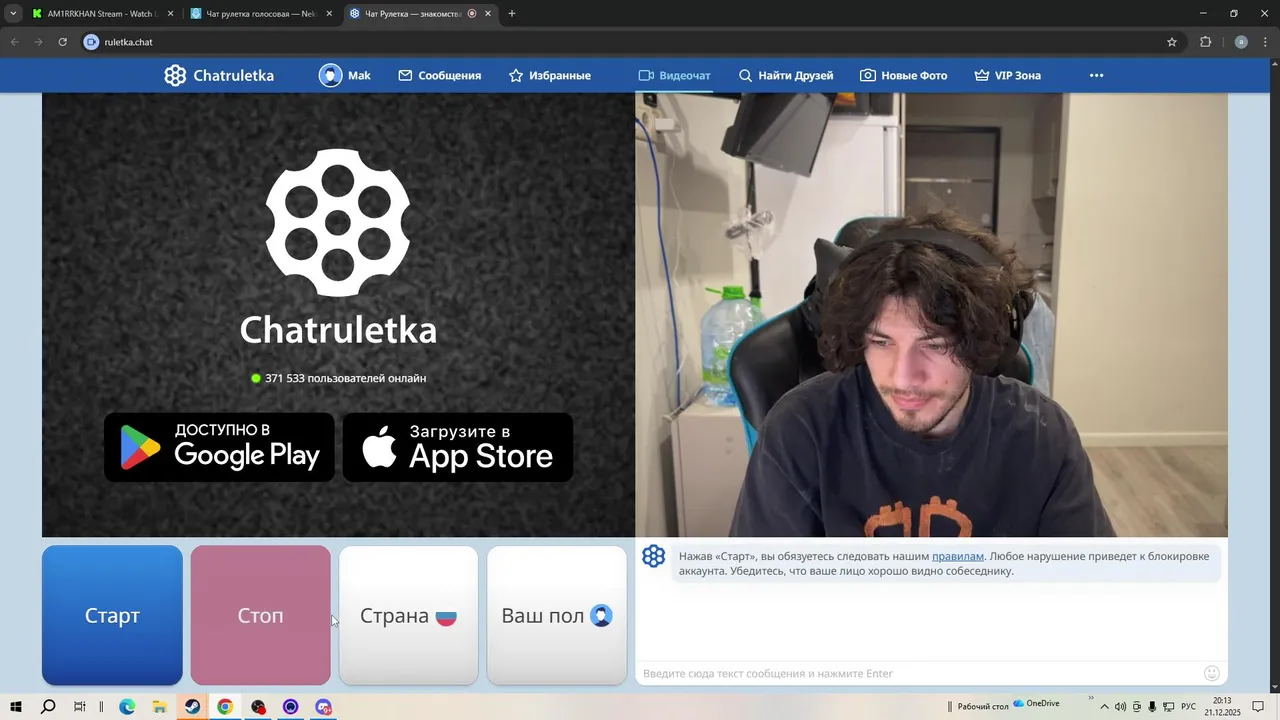Click the Chatruletka logo in the header
1280x720 pixels.
[219, 75]
